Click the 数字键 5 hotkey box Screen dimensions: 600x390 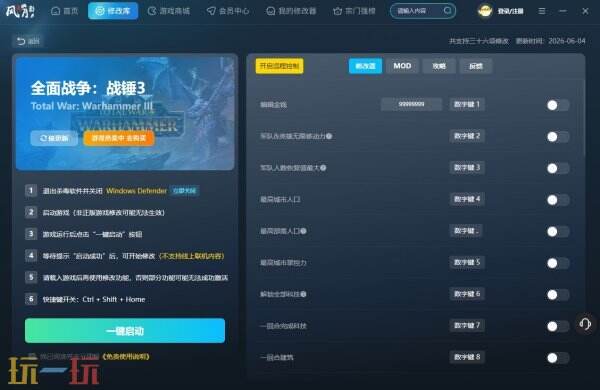467,262
